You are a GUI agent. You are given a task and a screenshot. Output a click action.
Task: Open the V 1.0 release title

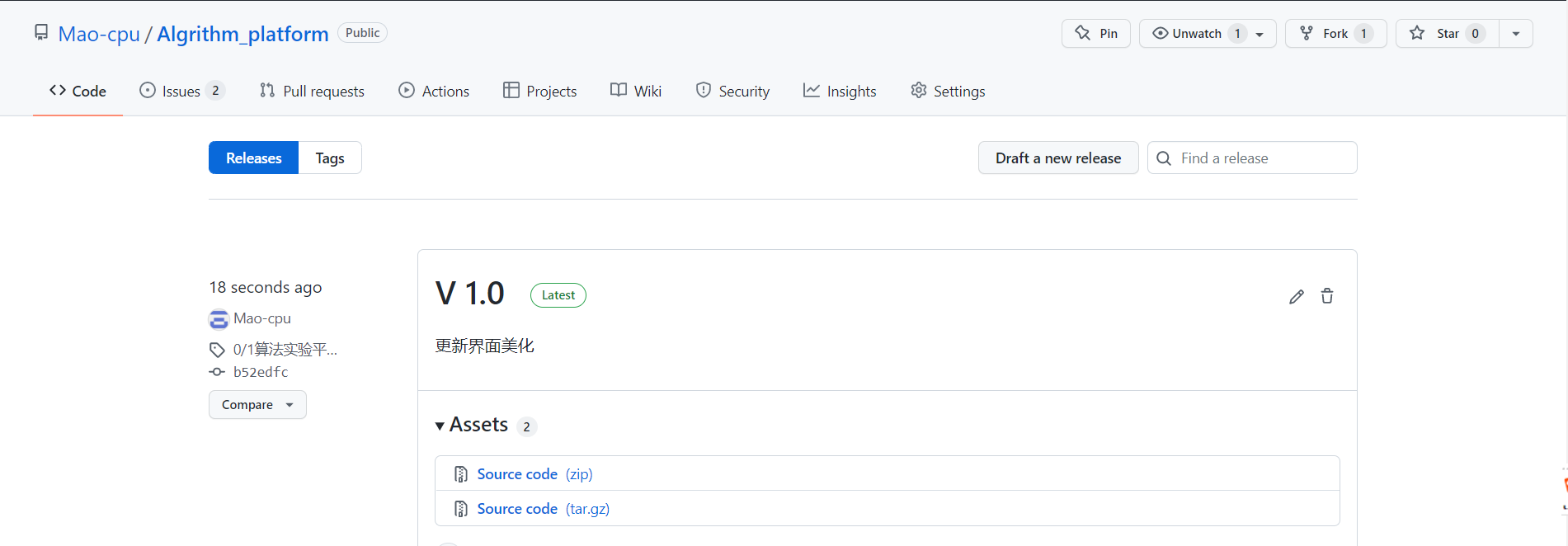pos(470,294)
